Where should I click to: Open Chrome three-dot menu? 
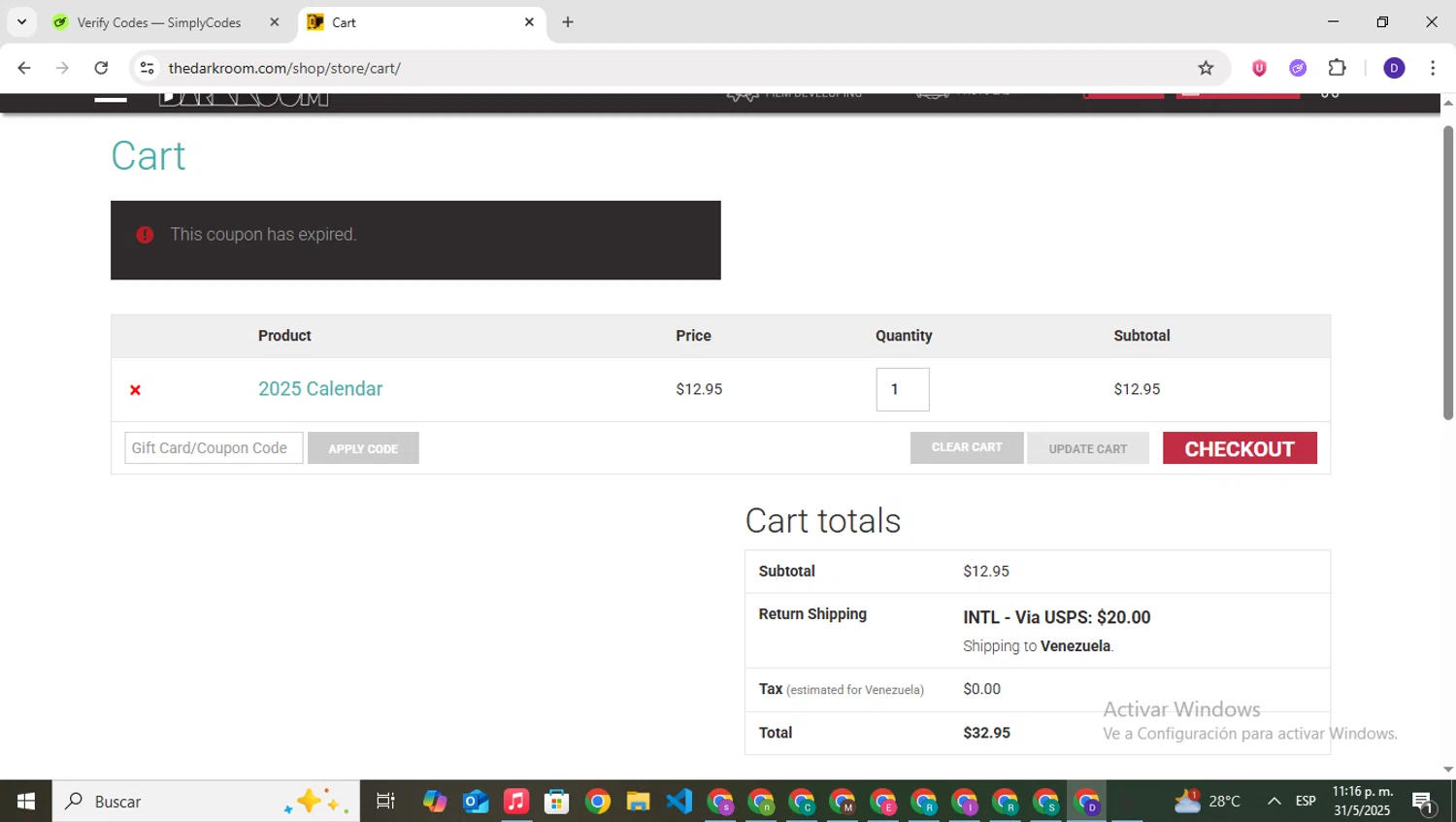pyautogui.click(x=1433, y=68)
